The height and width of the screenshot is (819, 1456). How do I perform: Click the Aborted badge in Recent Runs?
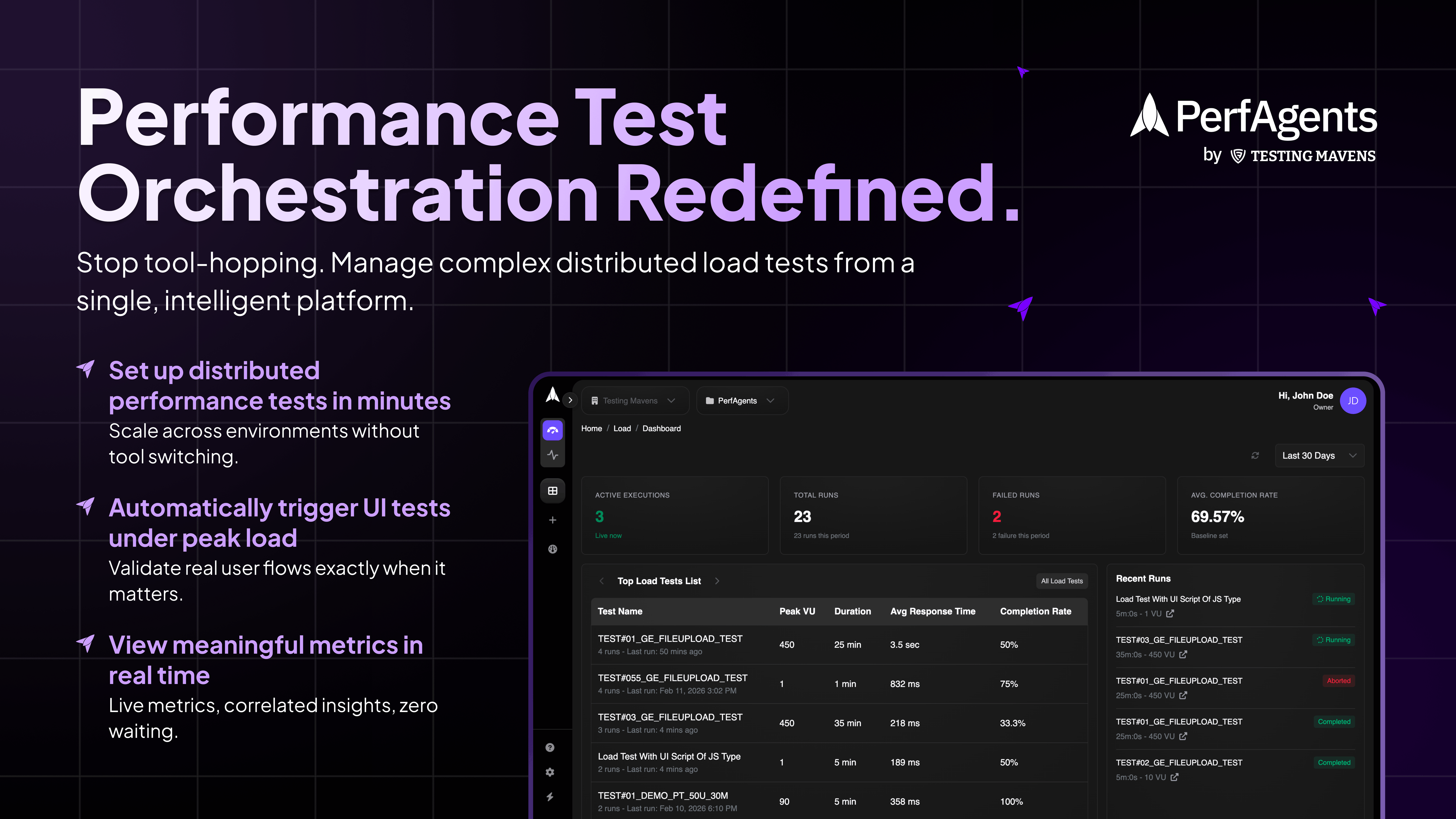tap(1338, 681)
